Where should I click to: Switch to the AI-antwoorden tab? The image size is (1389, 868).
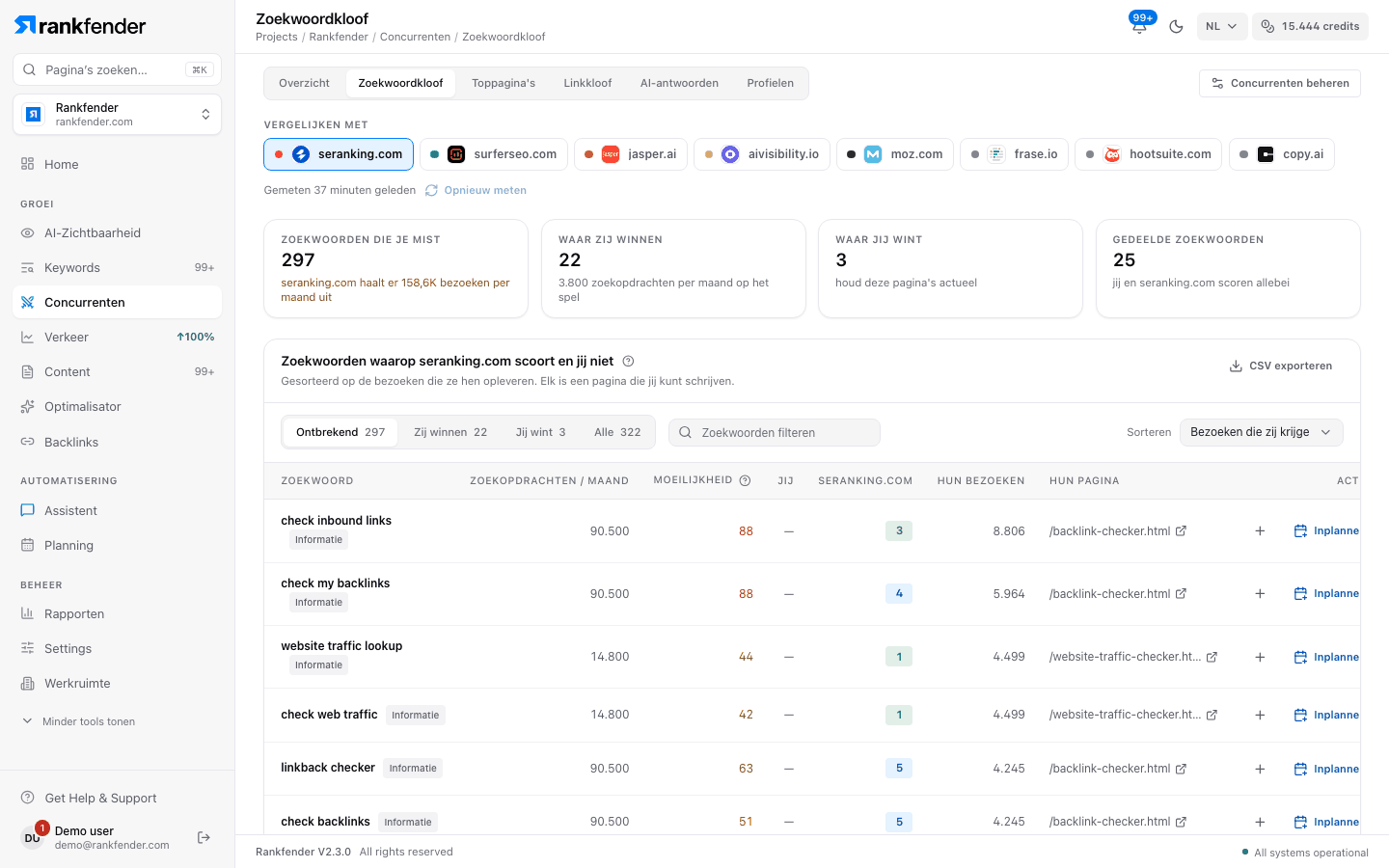pyautogui.click(x=679, y=83)
